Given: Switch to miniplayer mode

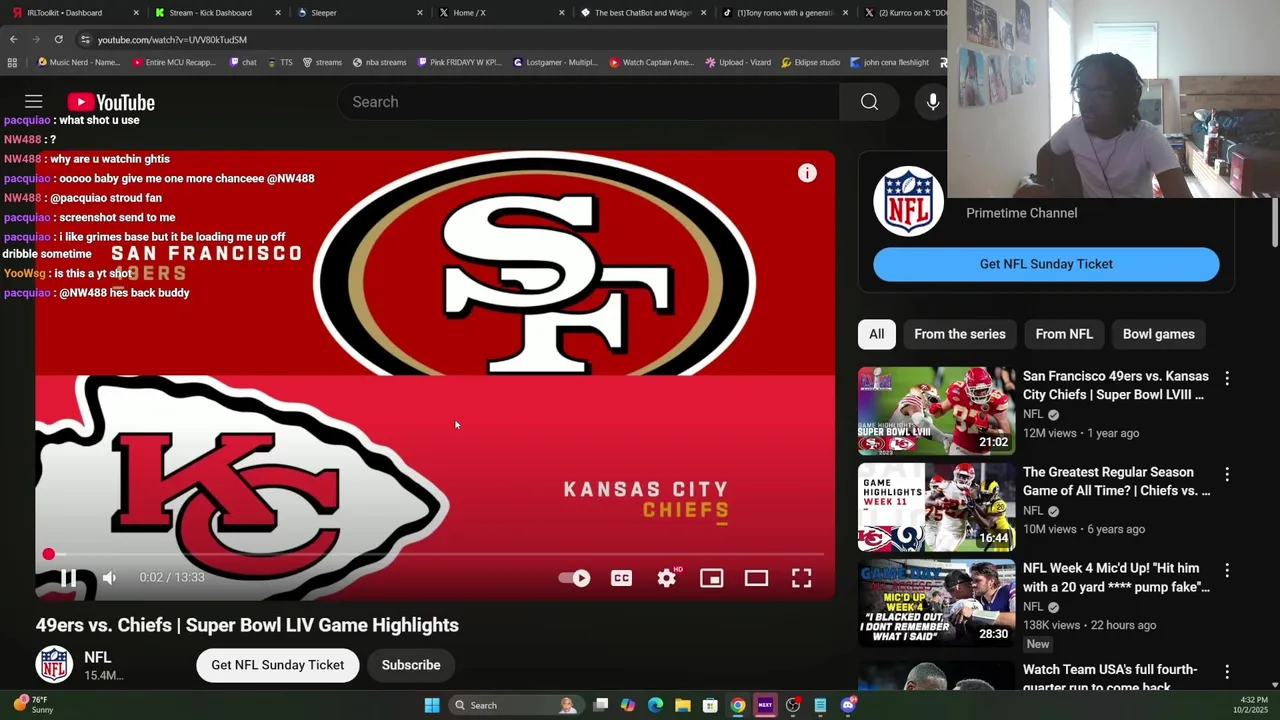Looking at the screenshot, I should [x=711, y=578].
